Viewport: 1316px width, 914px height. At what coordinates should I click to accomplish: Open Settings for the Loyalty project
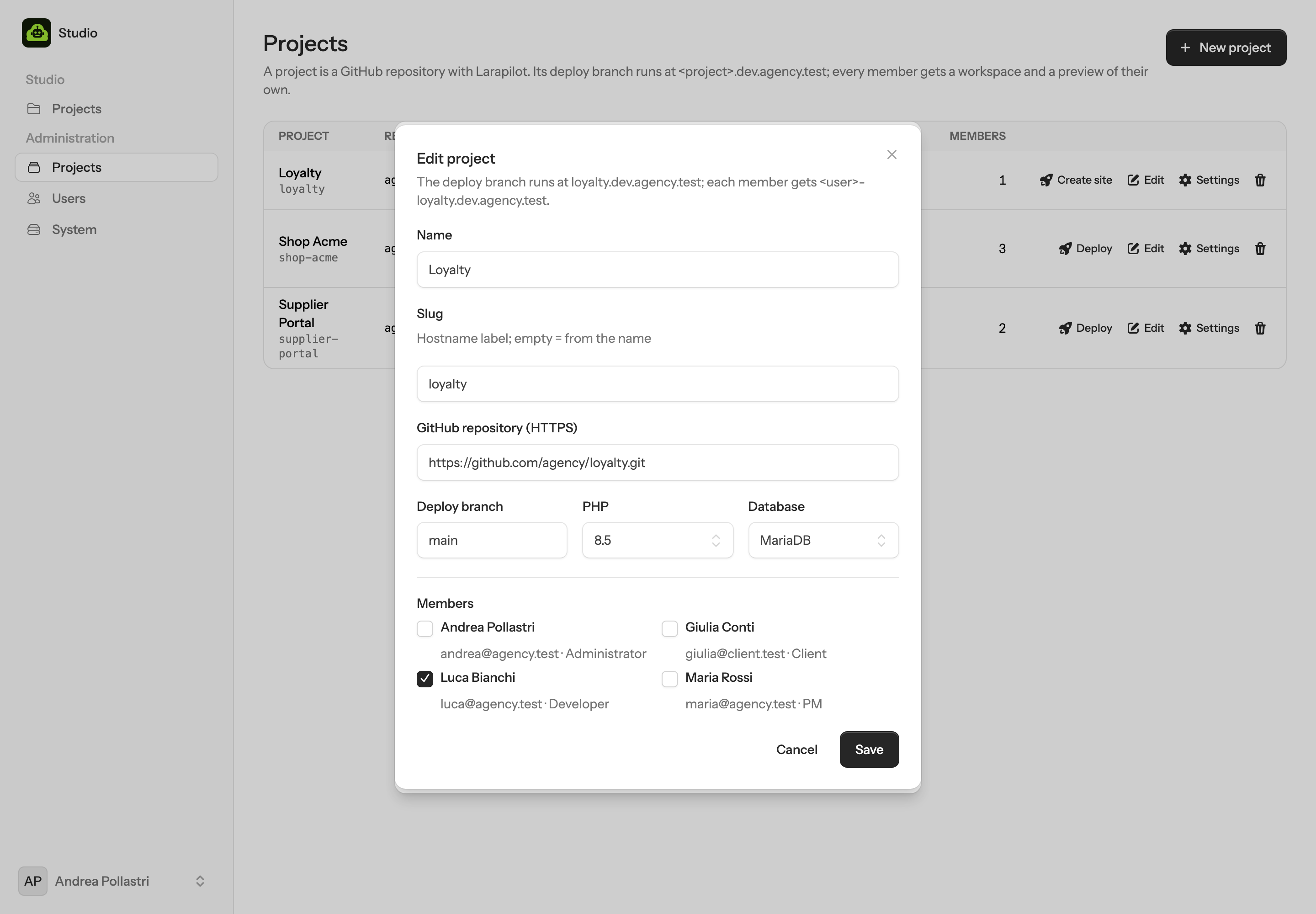[1209, 181]
